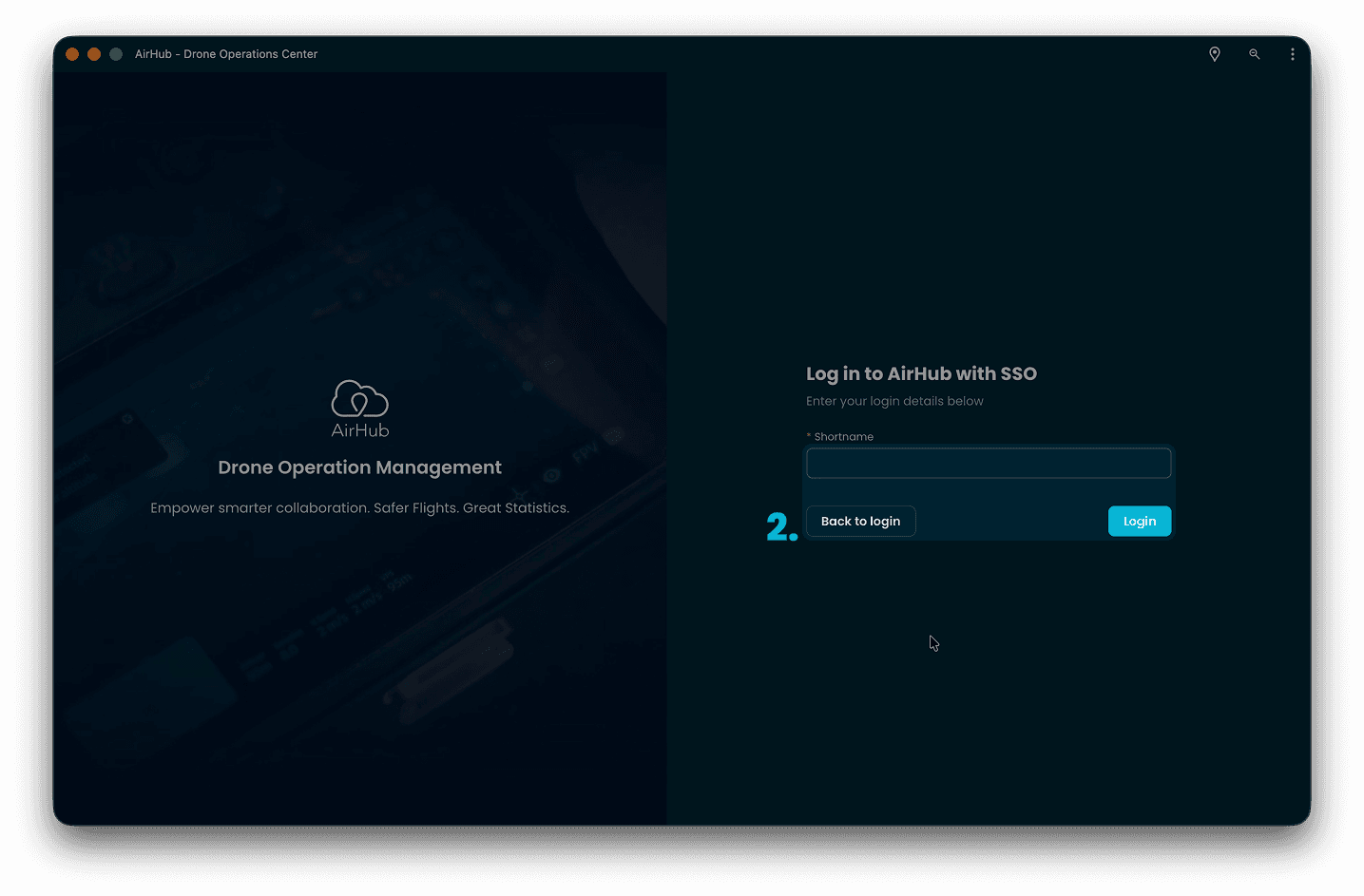Click the middle orange traffic light button

pyautogui.click(x=94, y=54)
